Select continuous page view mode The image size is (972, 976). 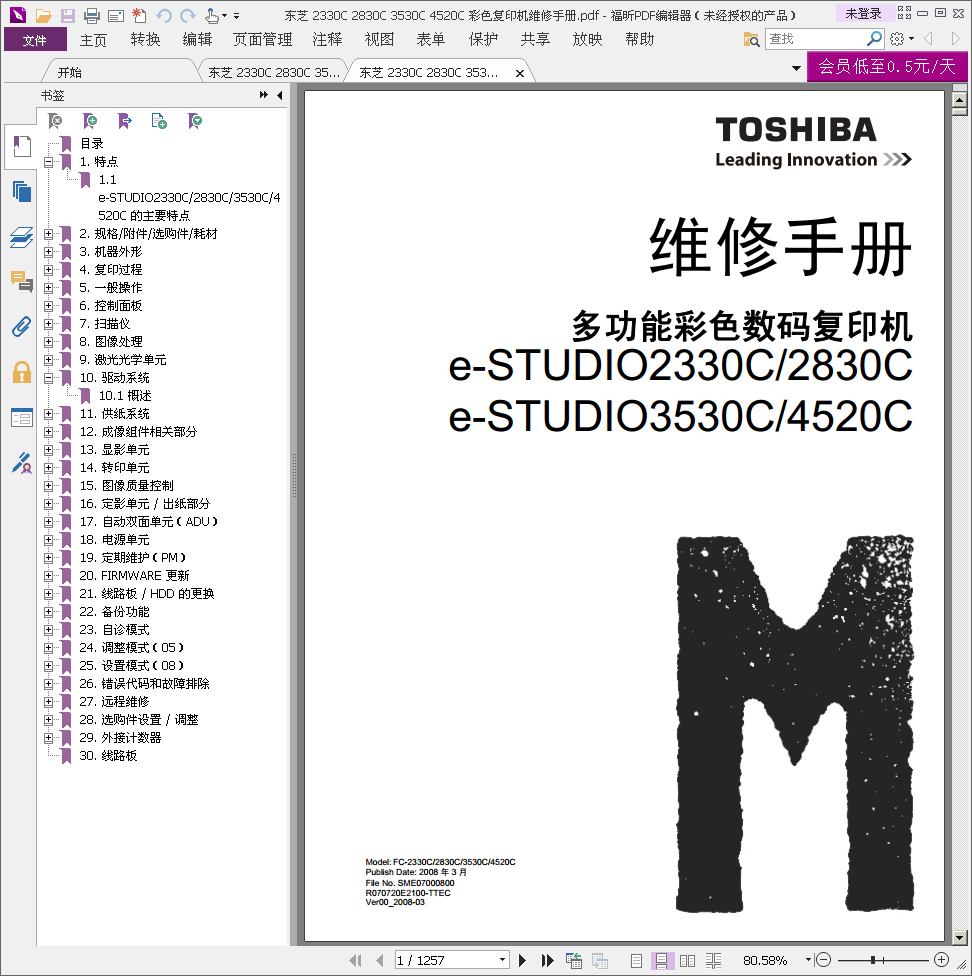click(x=661, y=960)
